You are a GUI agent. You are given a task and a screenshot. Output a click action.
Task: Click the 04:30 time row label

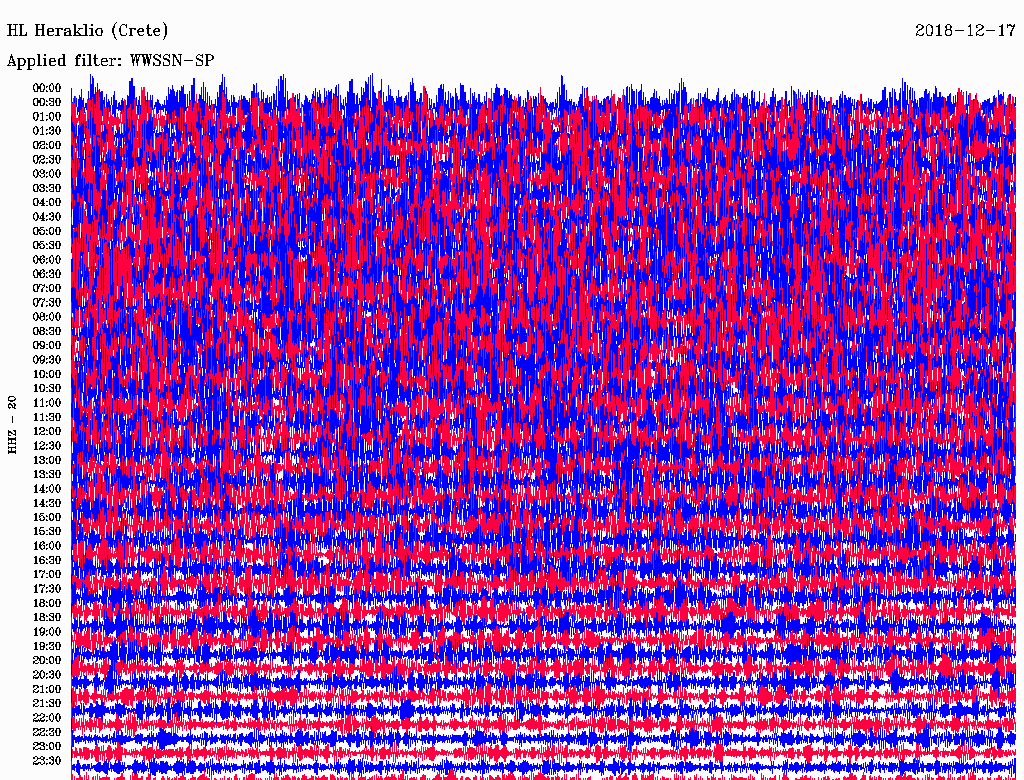tap(47, 217)
